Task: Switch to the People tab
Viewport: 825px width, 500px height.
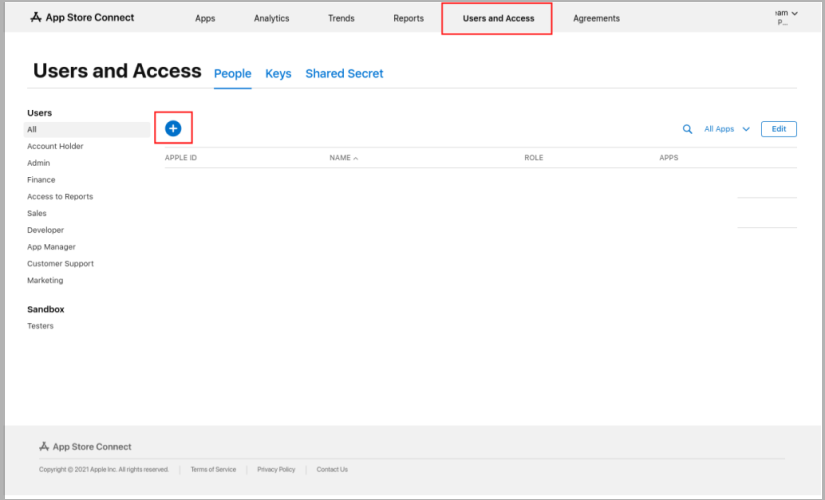Action: (x=233, y=74)
